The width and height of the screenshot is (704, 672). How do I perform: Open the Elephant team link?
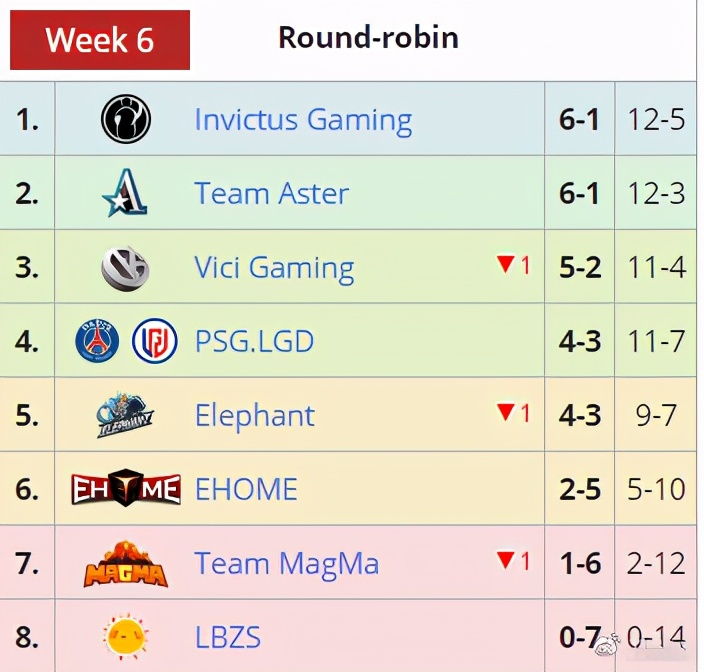click(x=255, y=416)
